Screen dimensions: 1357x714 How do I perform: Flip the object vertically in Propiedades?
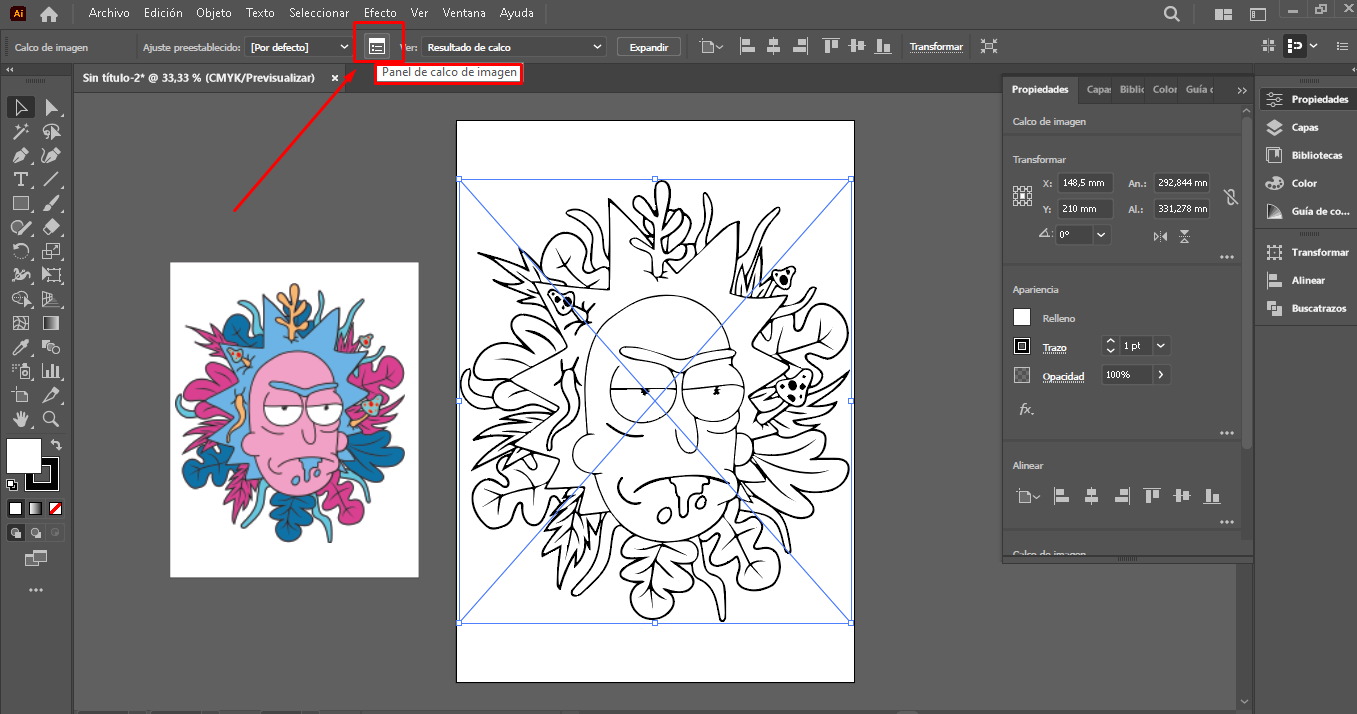click(x=1185, y=236)
